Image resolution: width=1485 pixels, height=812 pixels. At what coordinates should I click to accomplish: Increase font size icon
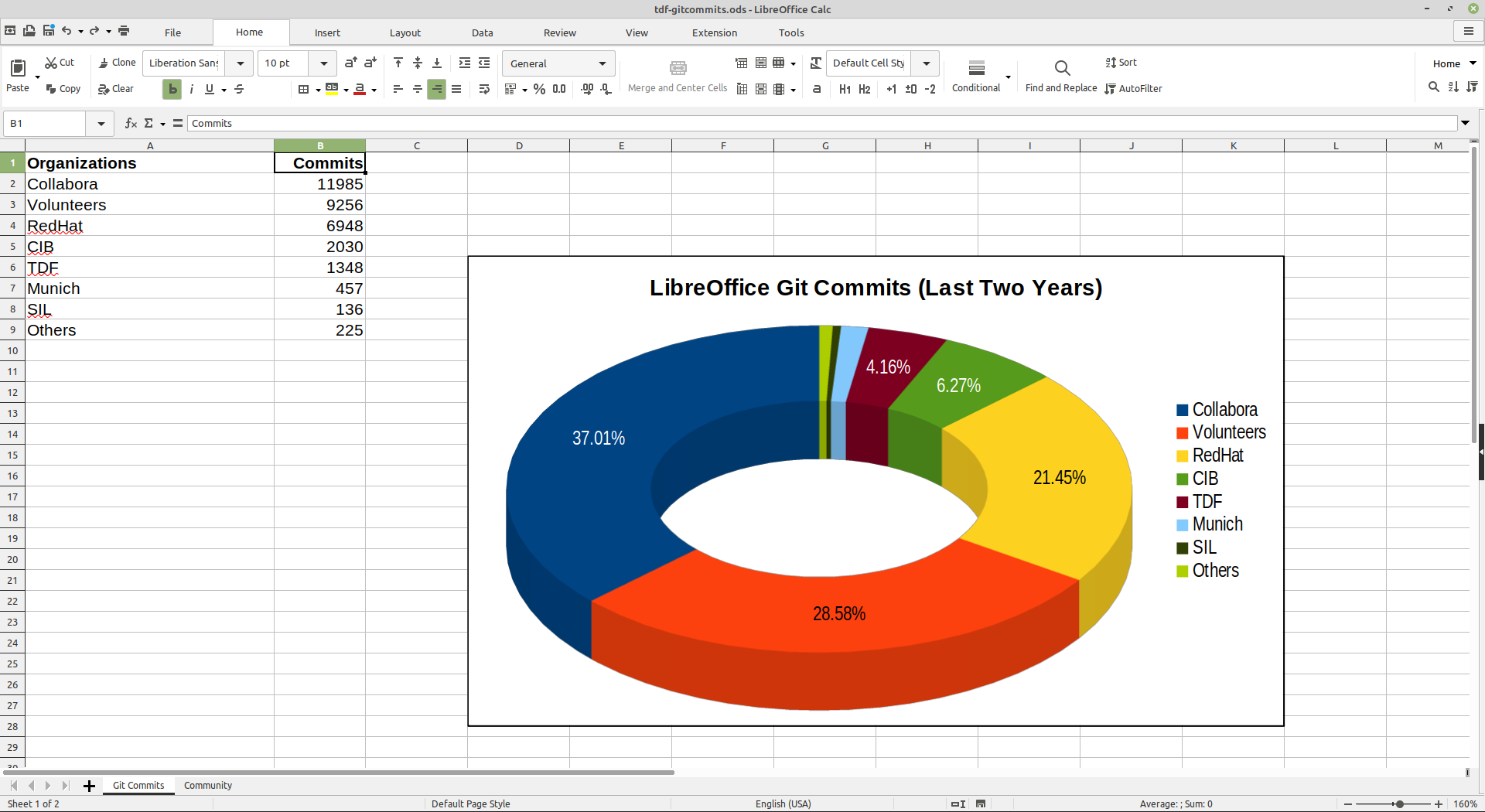(x=351, y=63)
